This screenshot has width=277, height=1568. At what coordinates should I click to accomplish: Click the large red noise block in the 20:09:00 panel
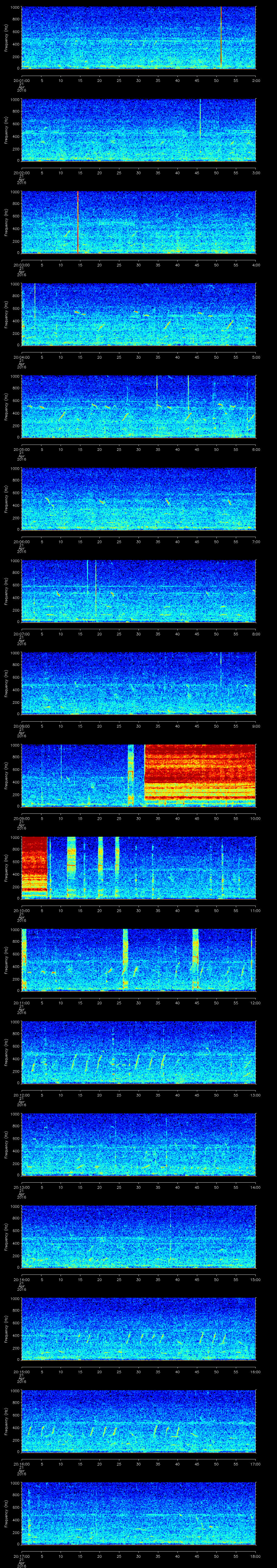(200, 775)
